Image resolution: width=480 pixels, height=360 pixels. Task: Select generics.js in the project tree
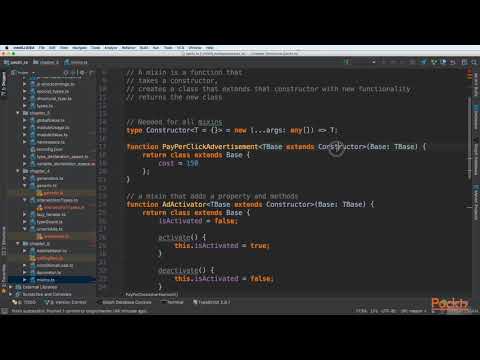[53, 193]
